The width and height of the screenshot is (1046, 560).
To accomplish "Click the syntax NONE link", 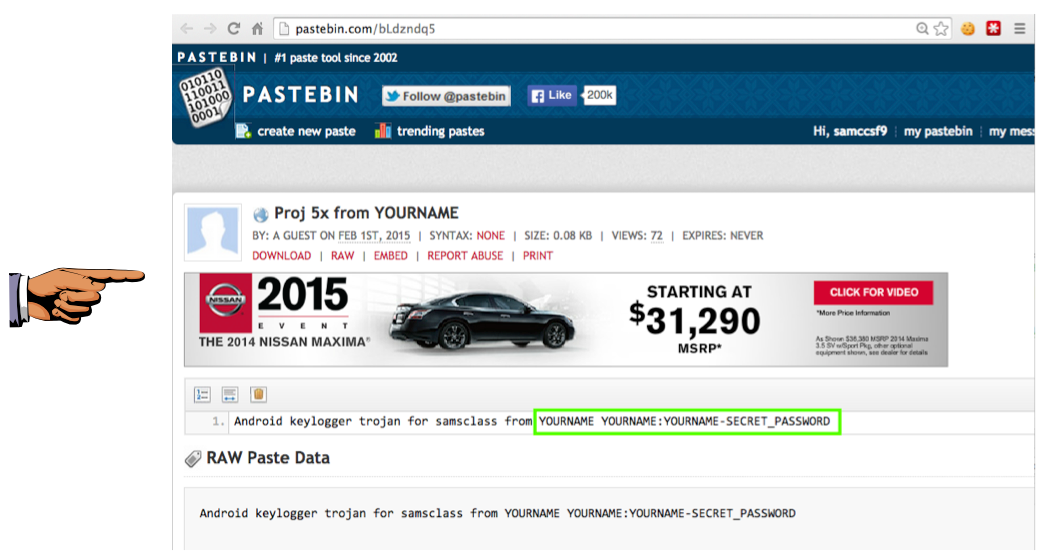I will coord(490,236).
